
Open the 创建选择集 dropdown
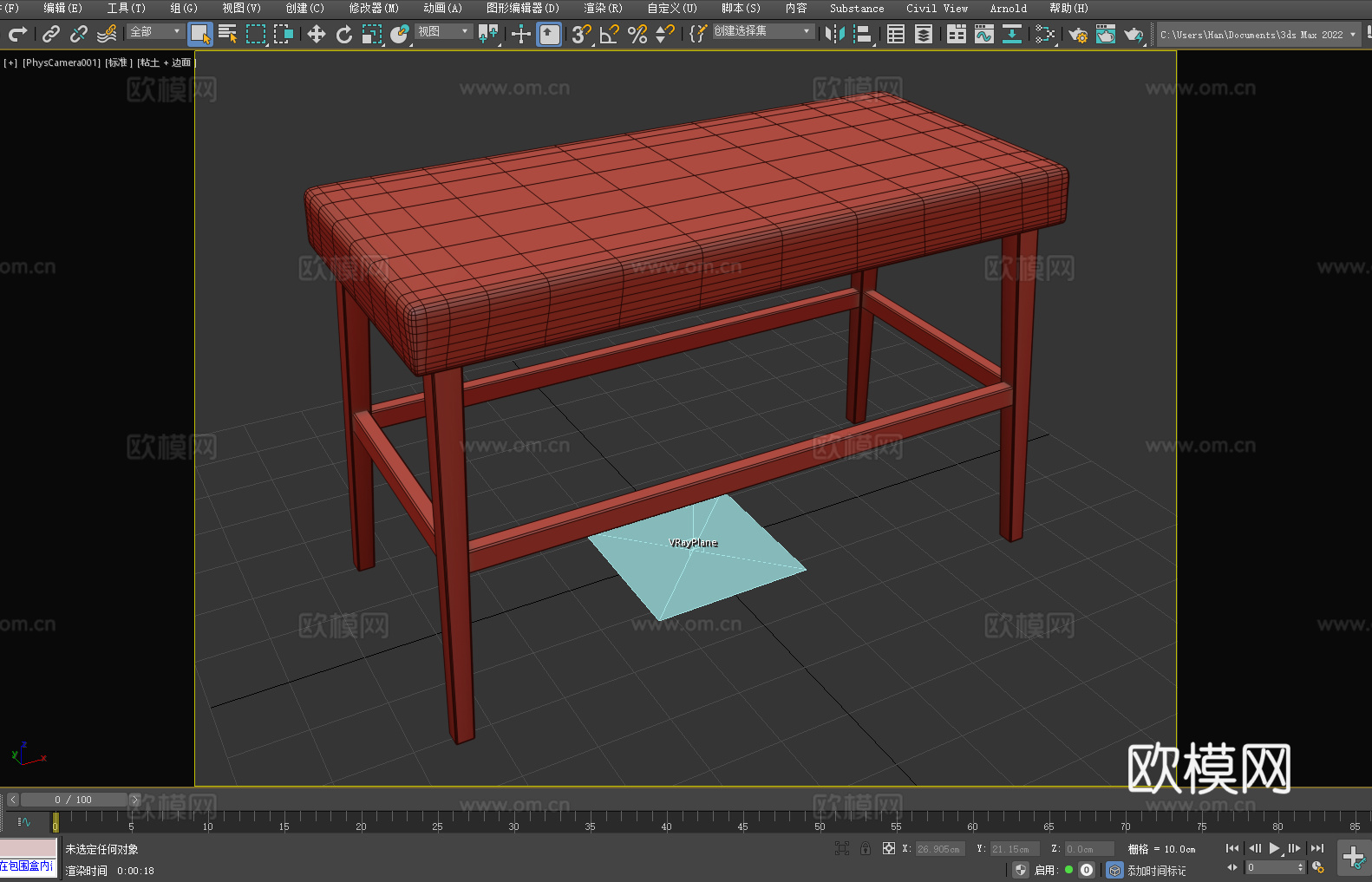coord(763,31)
